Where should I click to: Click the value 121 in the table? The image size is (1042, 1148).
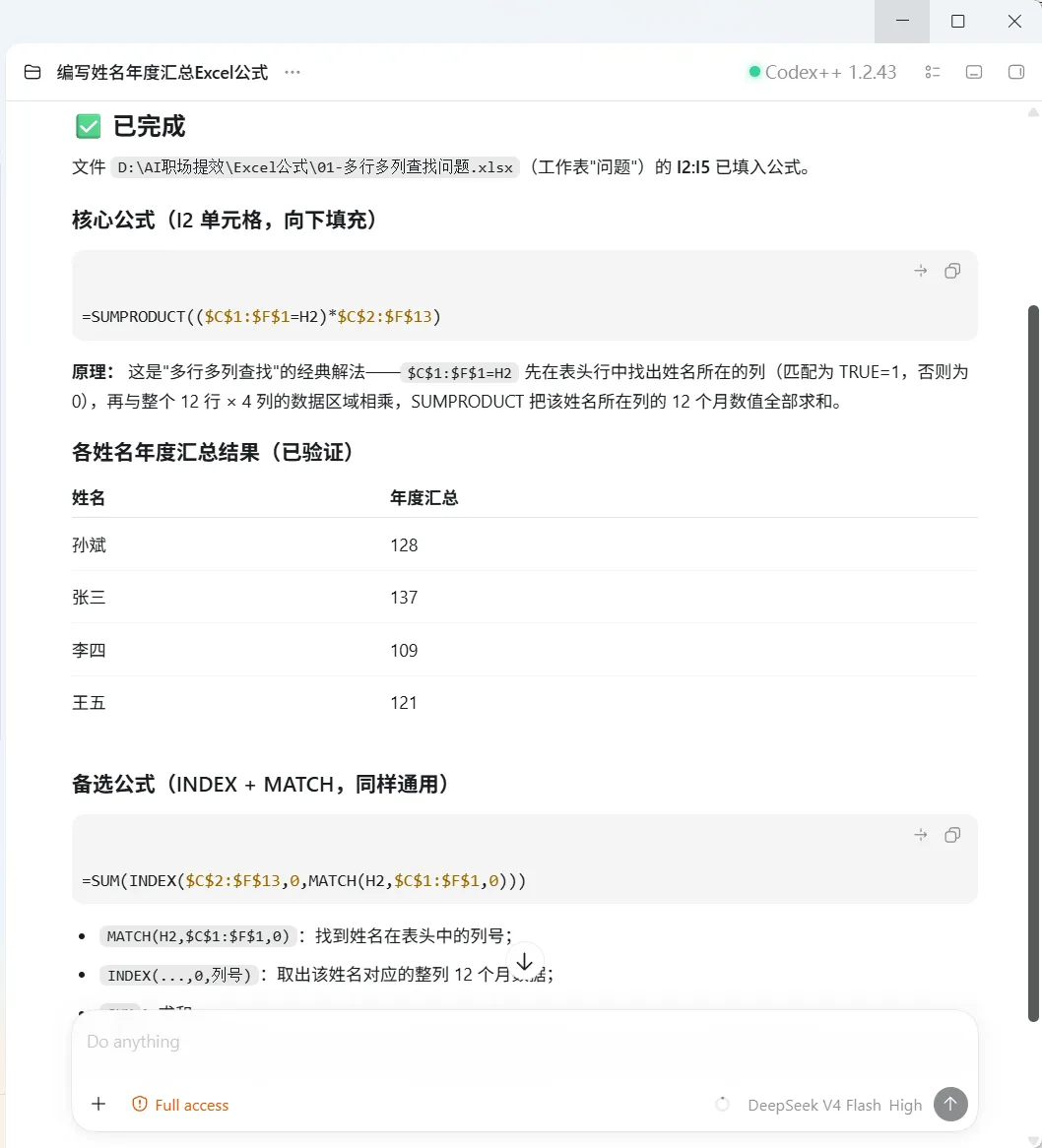click(404, 703)
